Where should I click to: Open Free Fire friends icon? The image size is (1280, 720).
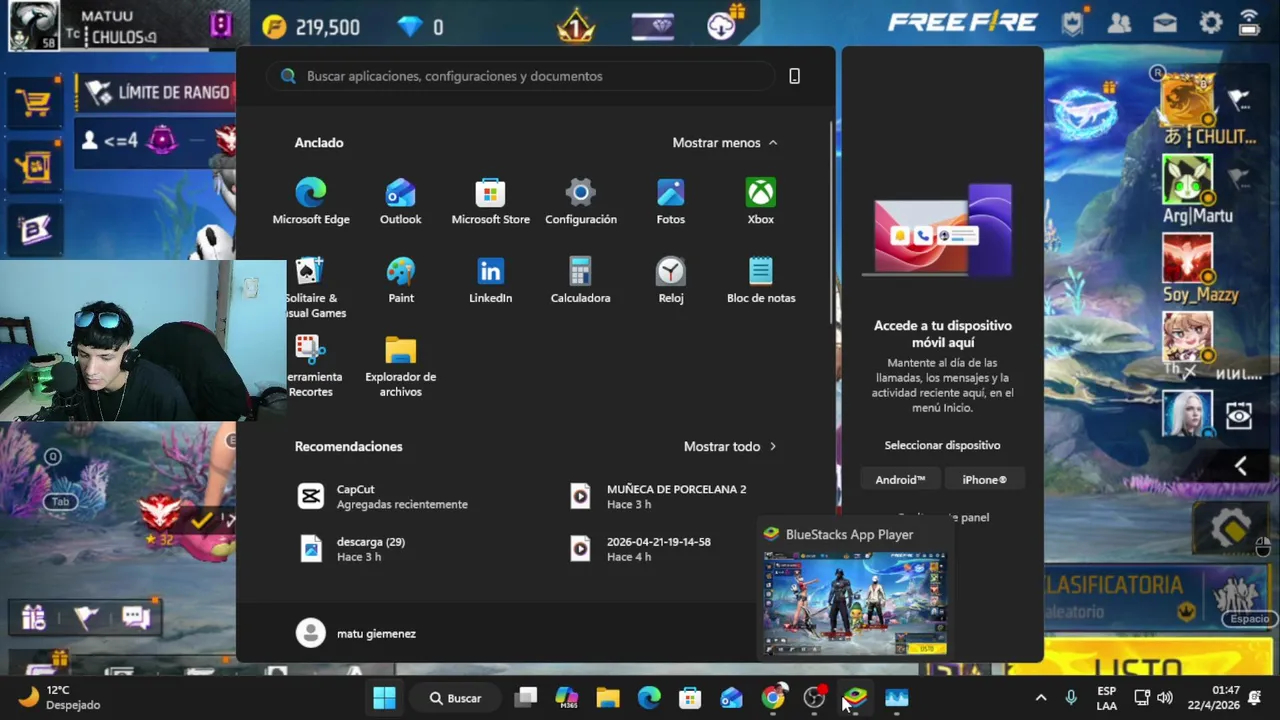(1119, 23)
